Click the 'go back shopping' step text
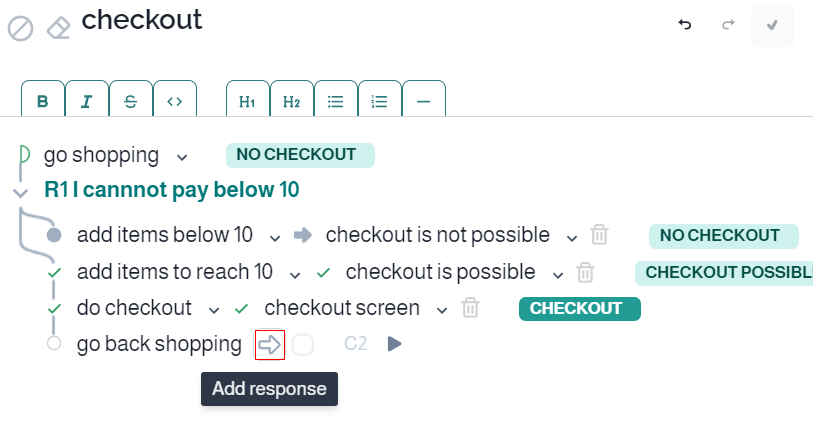This screenshot has width=813, height=424. click(159, 345)
